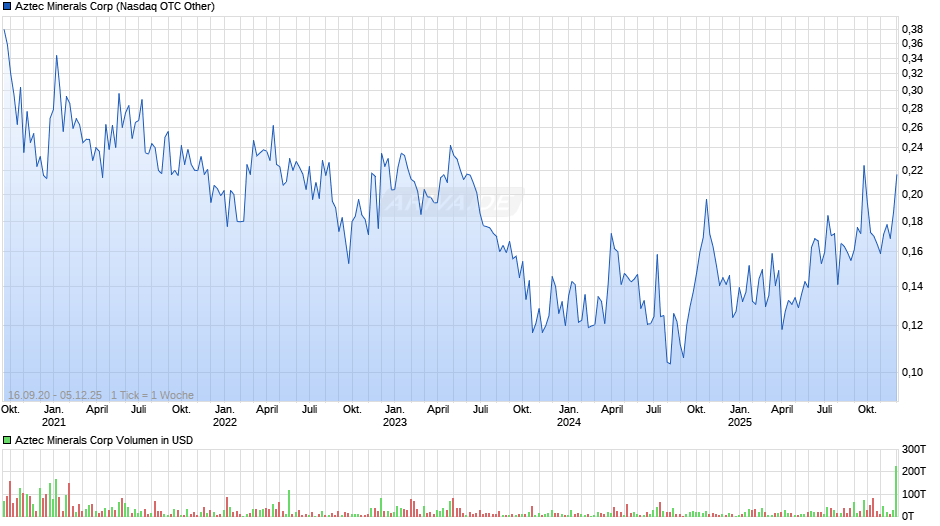The width and height of the screenshot is (940, 526).
Task: Click the 0,22 price axis label
Action: tap(912, 170)
